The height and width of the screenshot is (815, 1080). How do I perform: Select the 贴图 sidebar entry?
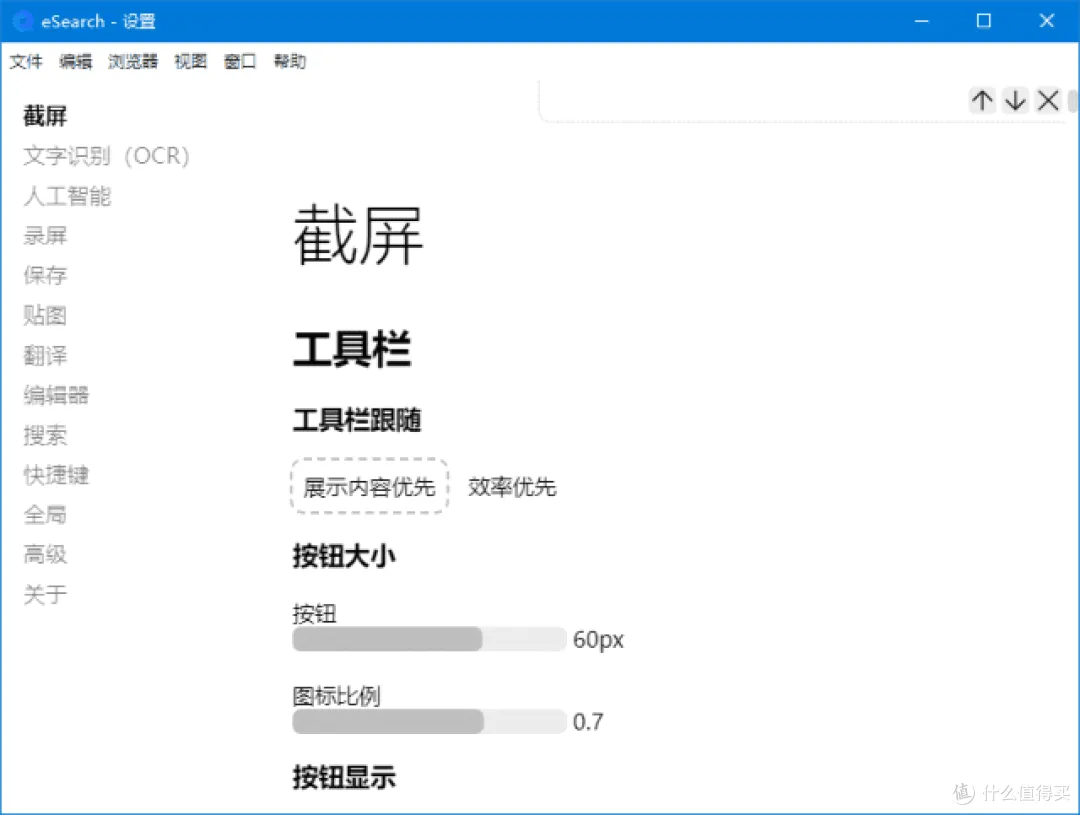click(45, 315)
